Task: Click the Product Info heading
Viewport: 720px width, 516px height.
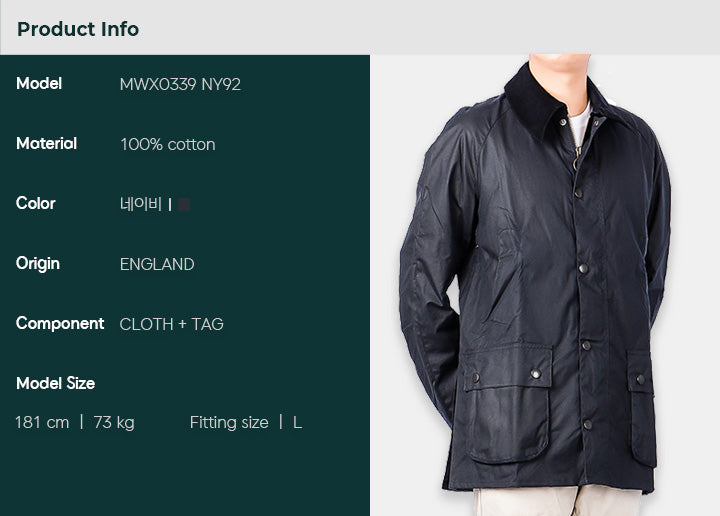Action: click(78, 29)
